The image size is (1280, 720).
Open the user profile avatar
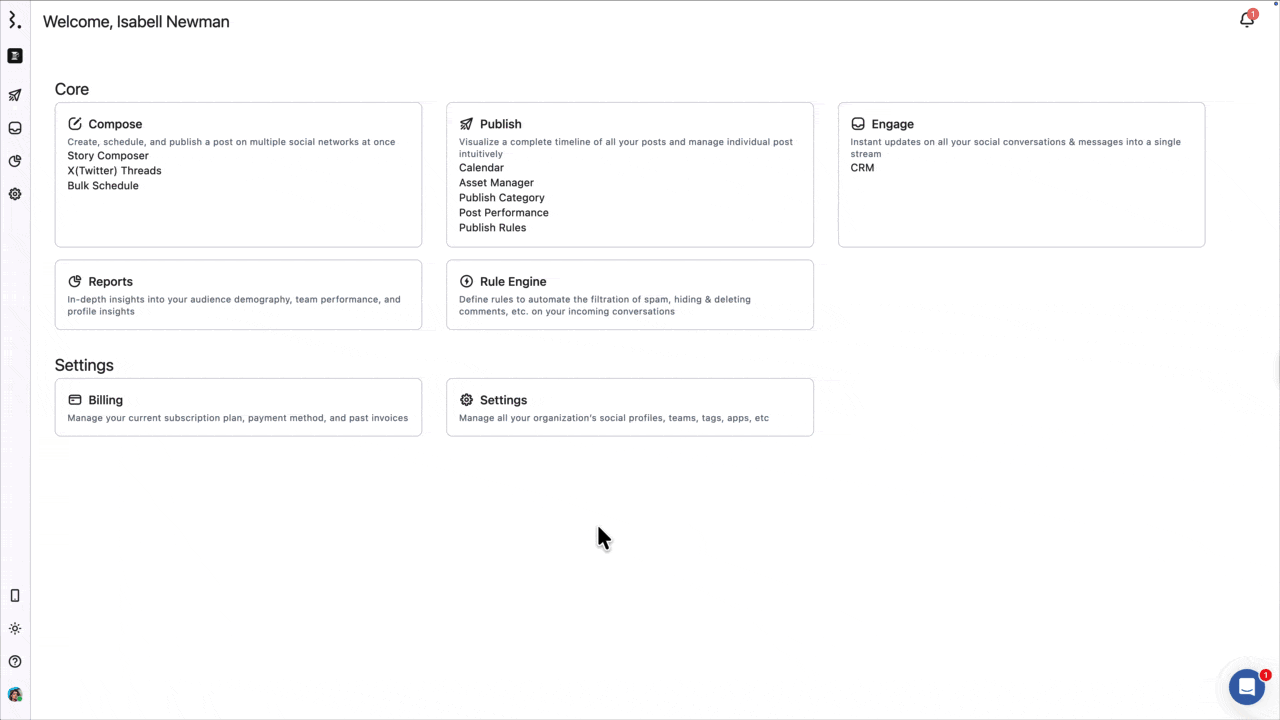(15, 694)
